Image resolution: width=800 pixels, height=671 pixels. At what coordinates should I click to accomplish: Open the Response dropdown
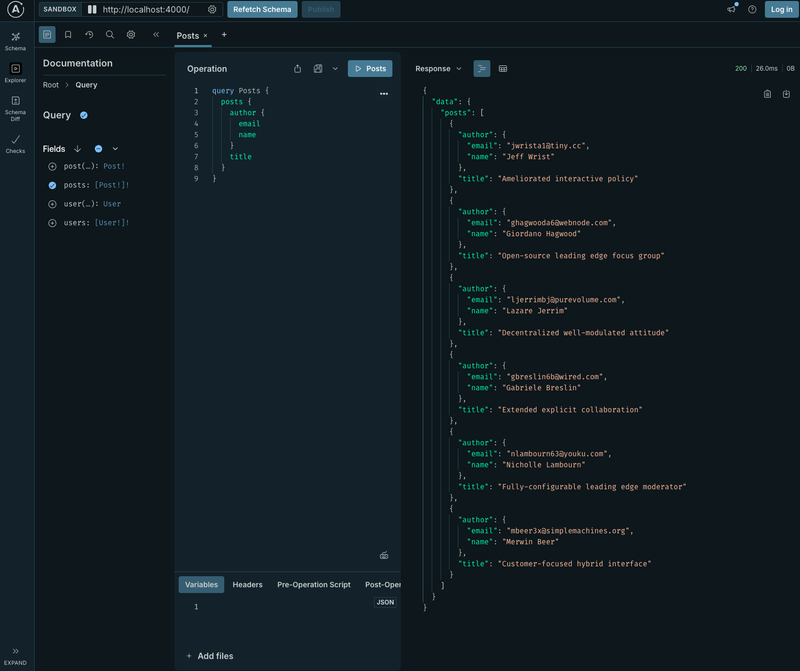tap(439, 69)
